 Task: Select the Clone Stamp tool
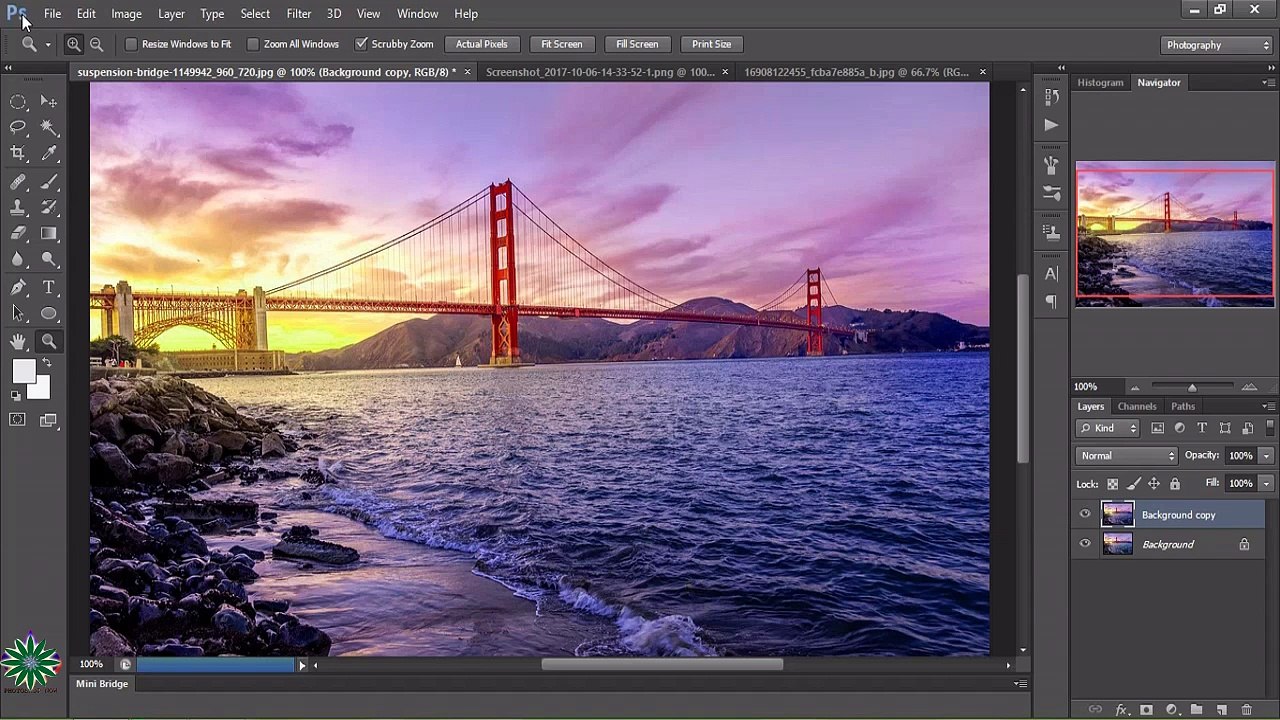pos(18,208)
